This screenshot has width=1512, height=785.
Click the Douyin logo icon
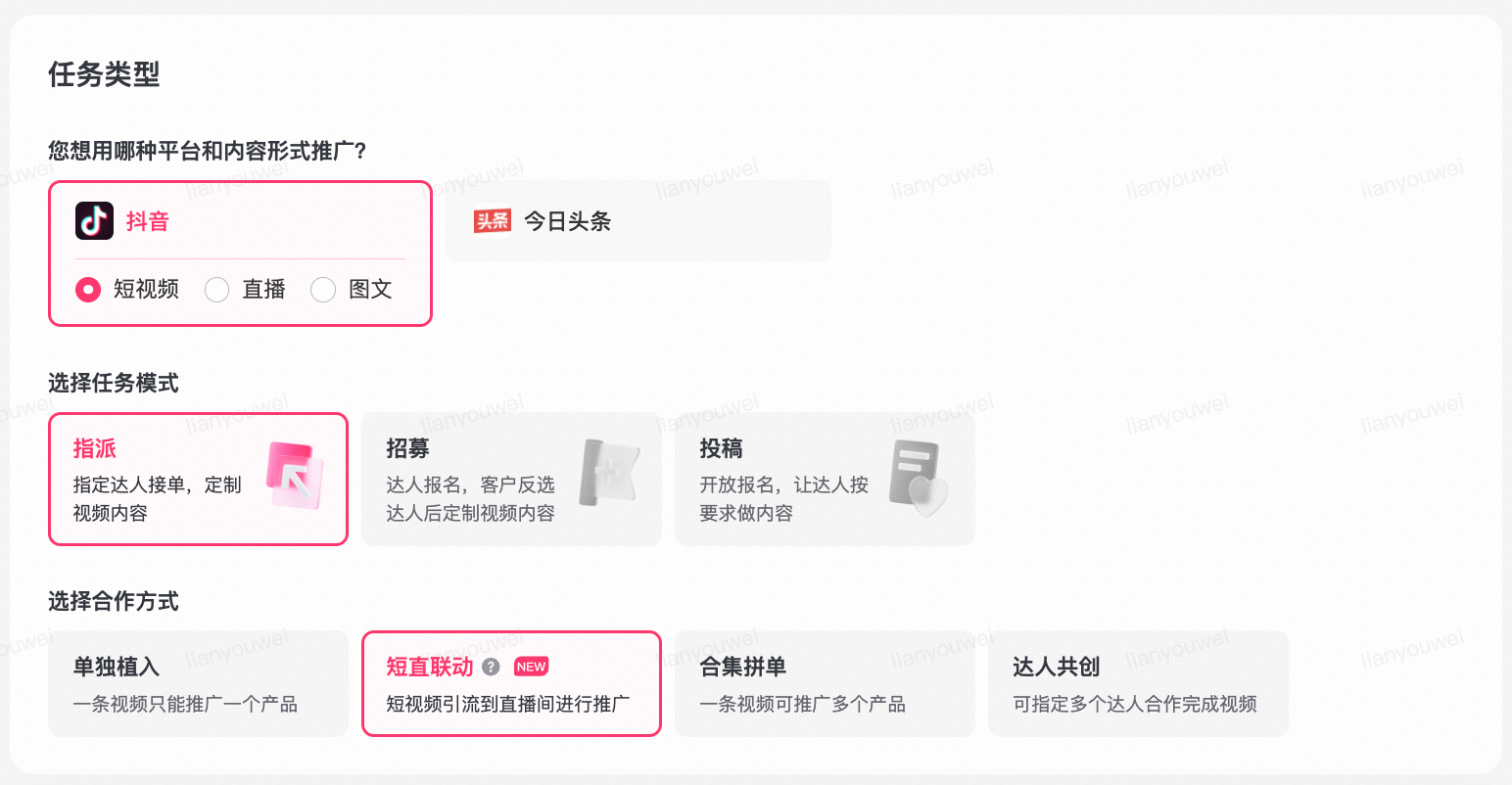pos(95,221)
